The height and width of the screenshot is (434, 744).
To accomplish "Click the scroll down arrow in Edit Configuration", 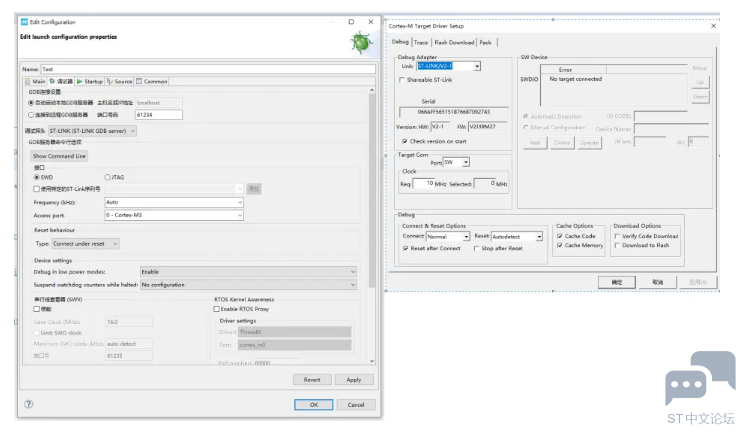I will pos(372,361).
